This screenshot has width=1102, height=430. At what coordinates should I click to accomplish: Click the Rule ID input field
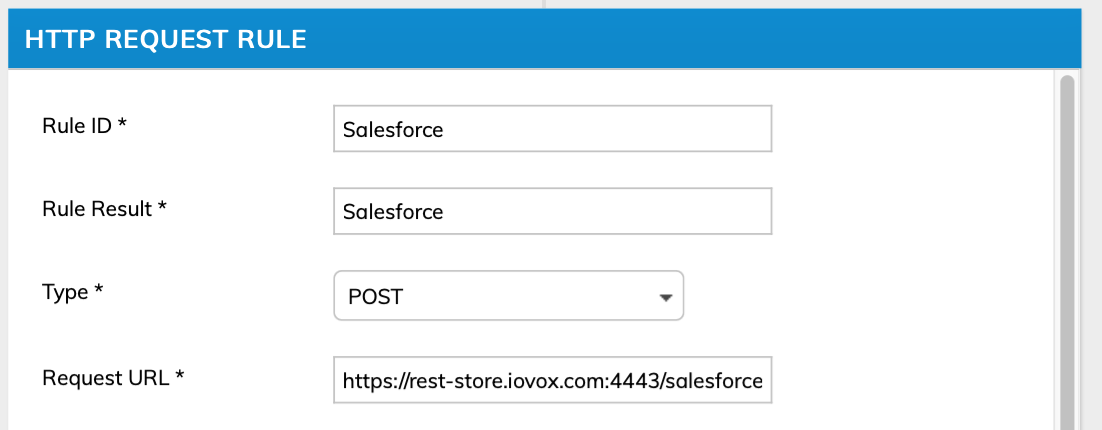552,129
